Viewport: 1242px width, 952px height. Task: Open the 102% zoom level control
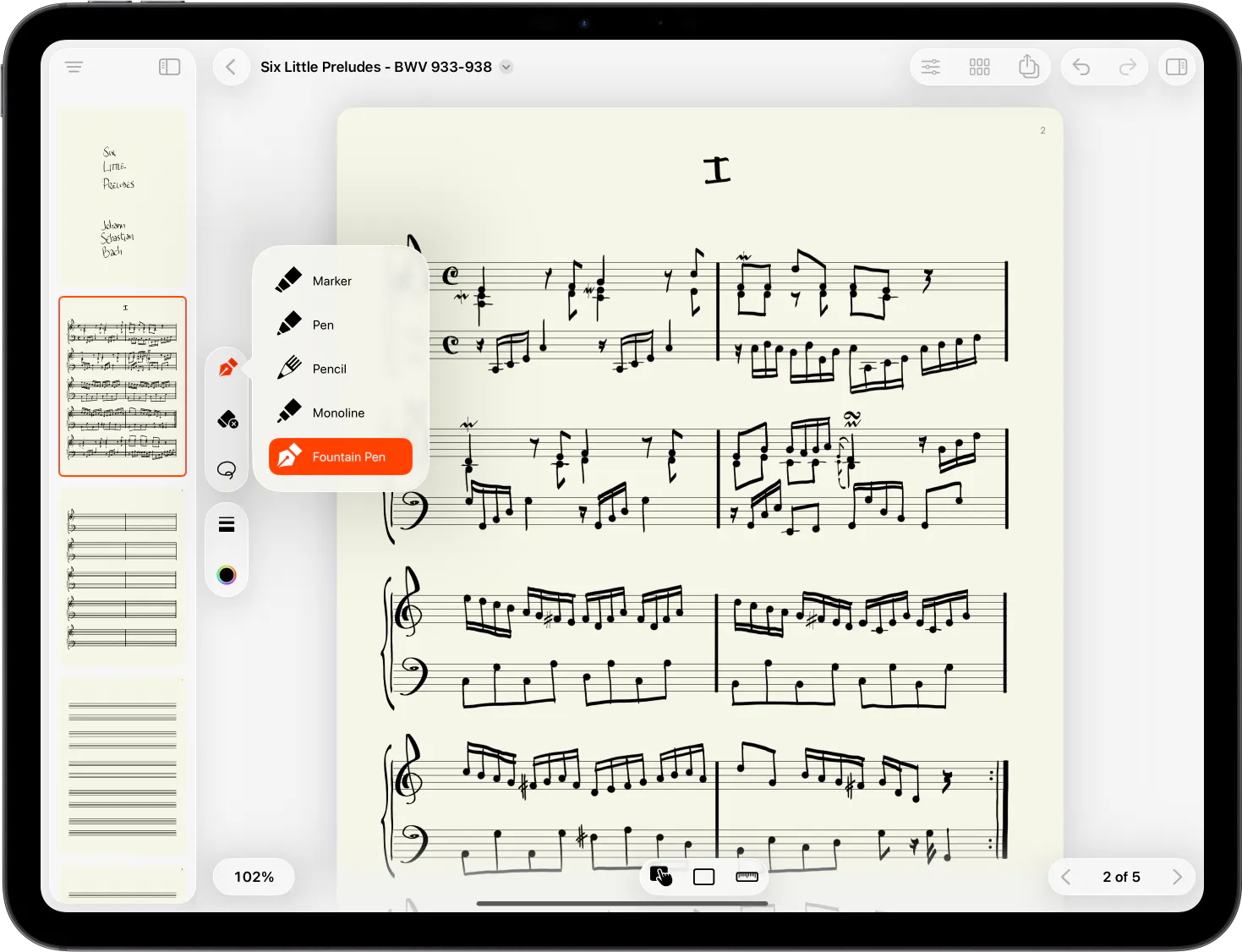tap(254, 877)
